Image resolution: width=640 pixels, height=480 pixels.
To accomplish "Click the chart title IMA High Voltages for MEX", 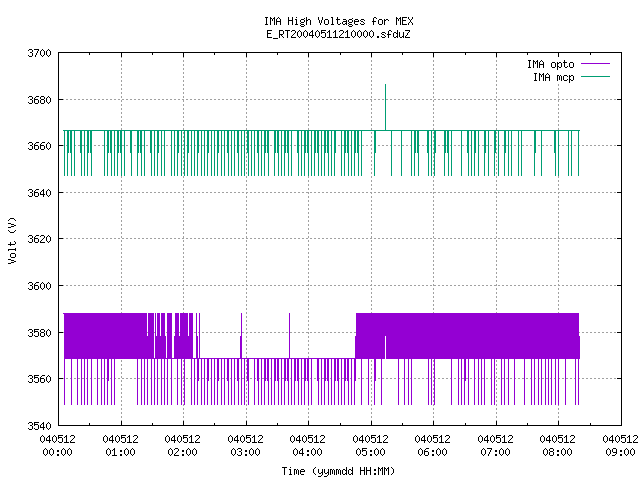I will click(339, 21).
